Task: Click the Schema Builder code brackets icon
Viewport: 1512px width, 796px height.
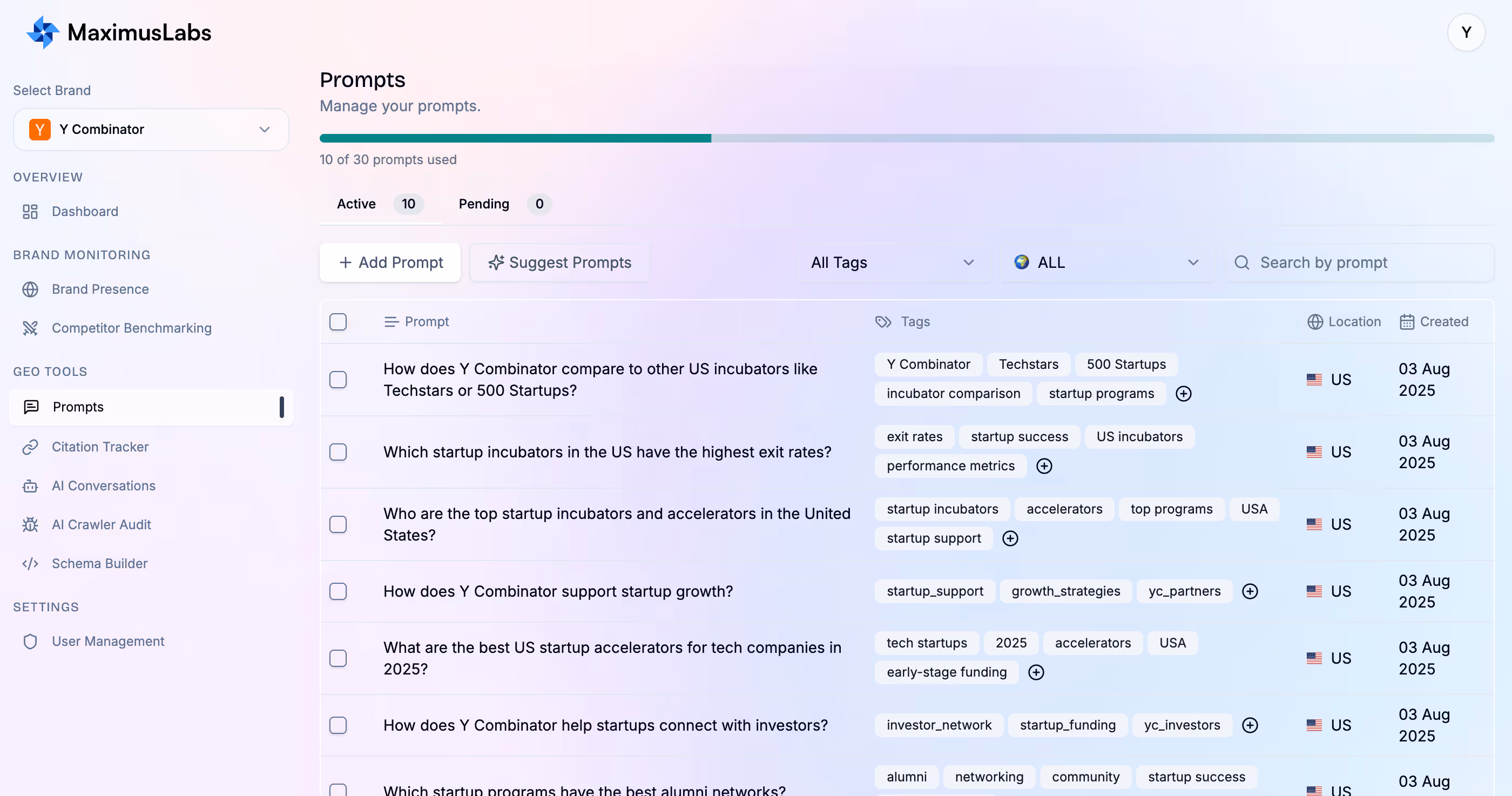Action: [30, 564]
